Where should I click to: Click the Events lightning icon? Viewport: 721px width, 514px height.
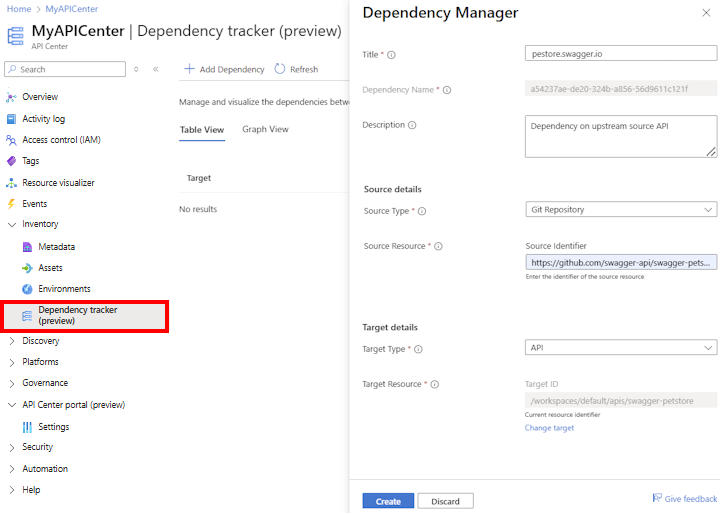(x=11, y=204)
